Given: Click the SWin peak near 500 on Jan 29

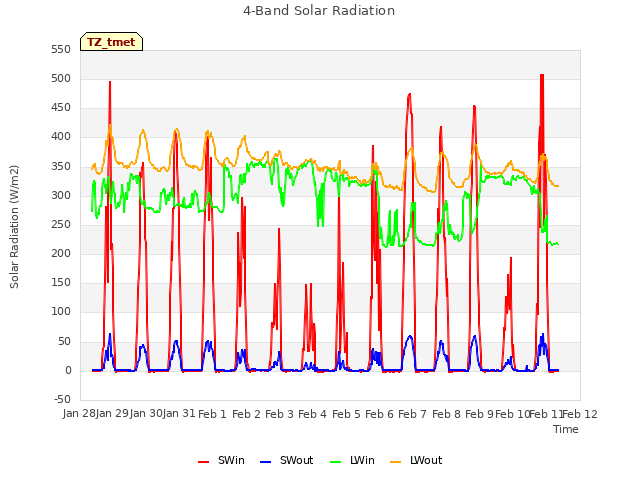Looking at the screenshot, I should pyautogui.click(x=110, y=82).
